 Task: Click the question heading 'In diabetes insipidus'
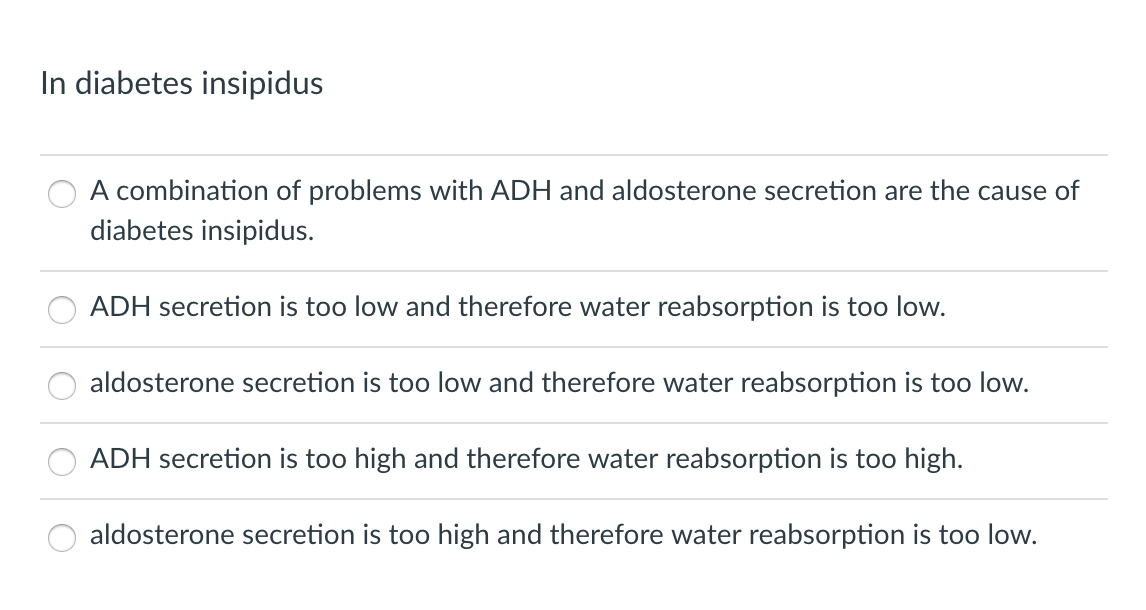point(182,83)
